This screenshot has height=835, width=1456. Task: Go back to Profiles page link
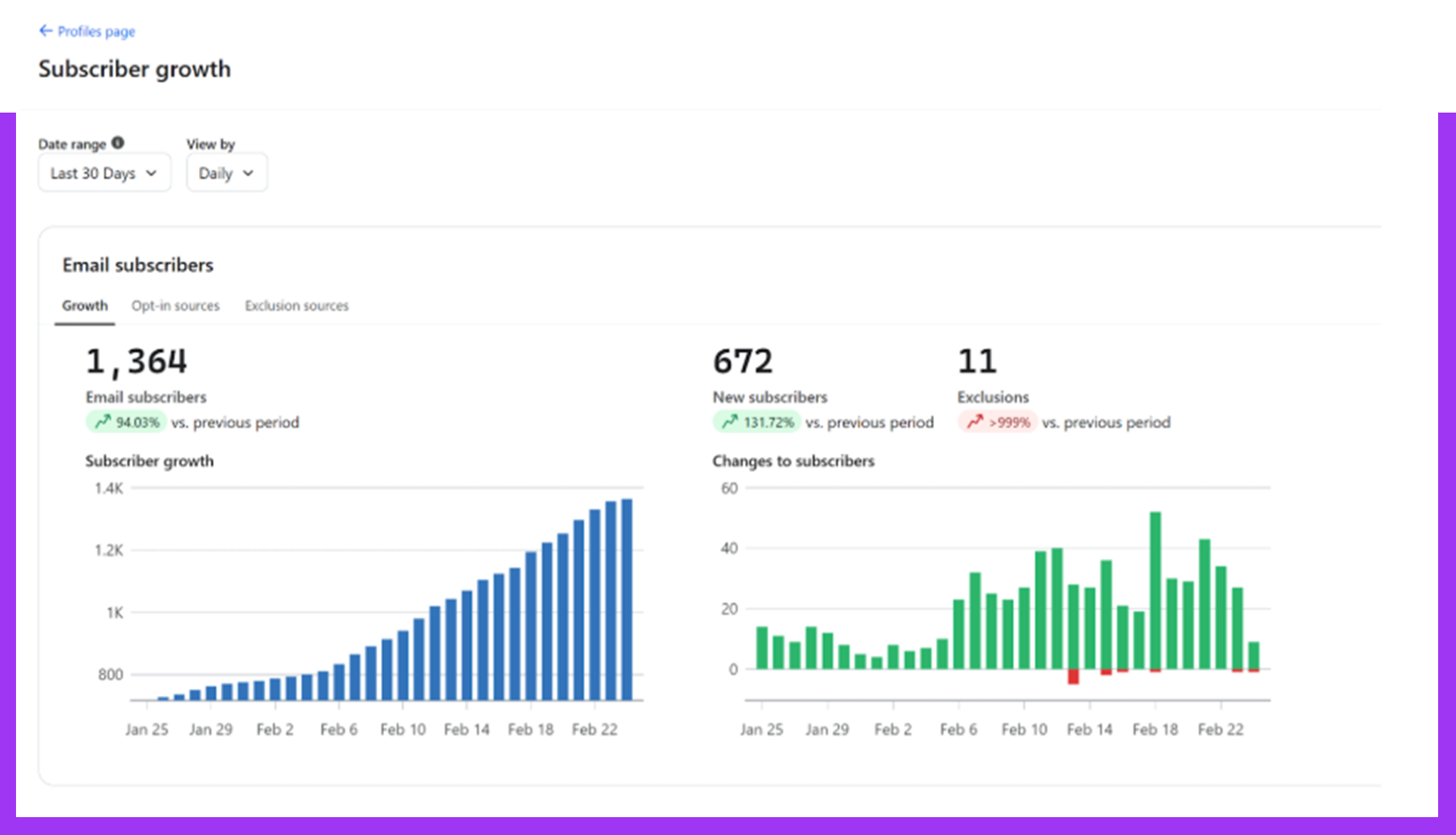[x=96, y=31]
